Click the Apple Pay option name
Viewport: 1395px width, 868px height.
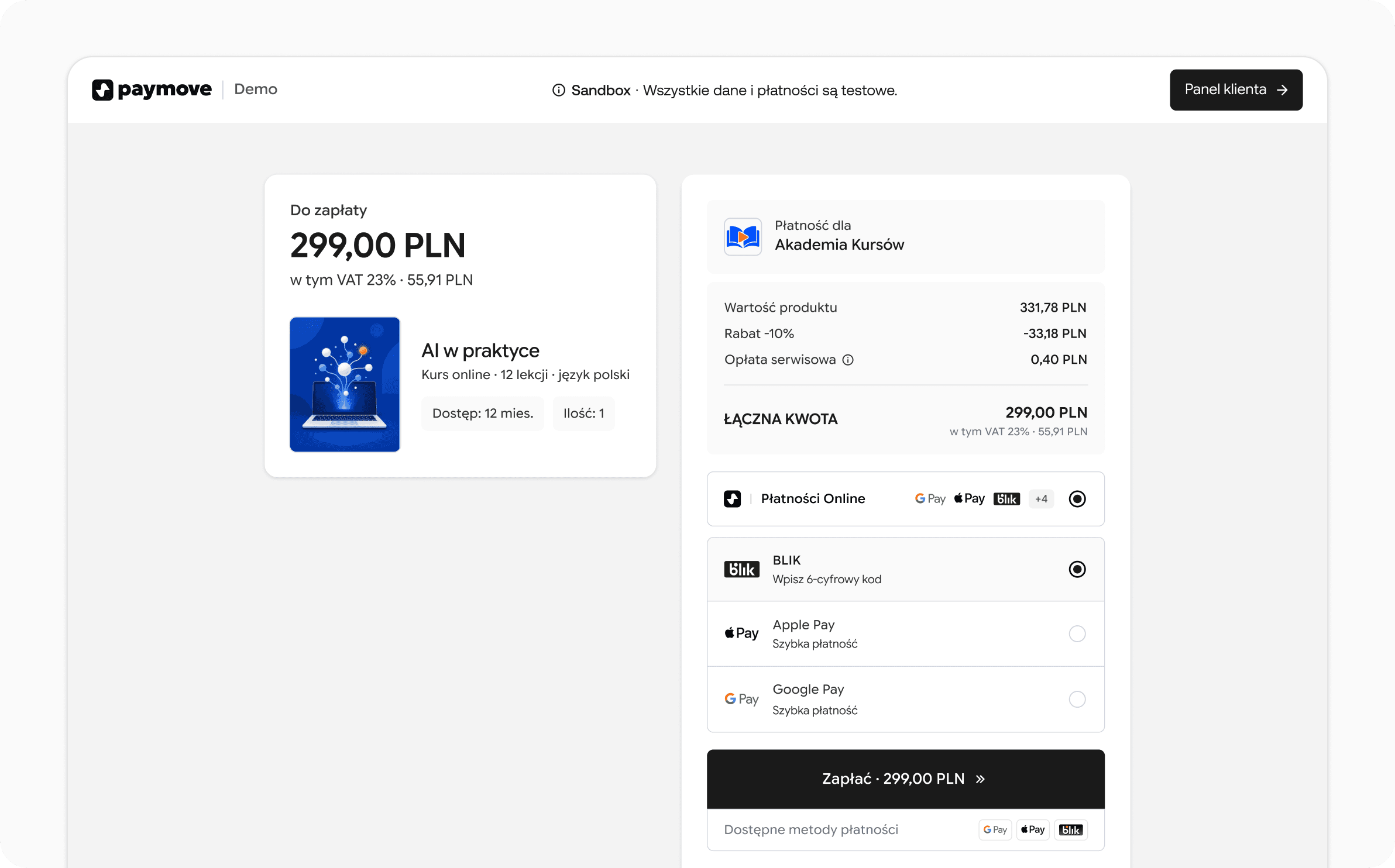pos(803,625)
